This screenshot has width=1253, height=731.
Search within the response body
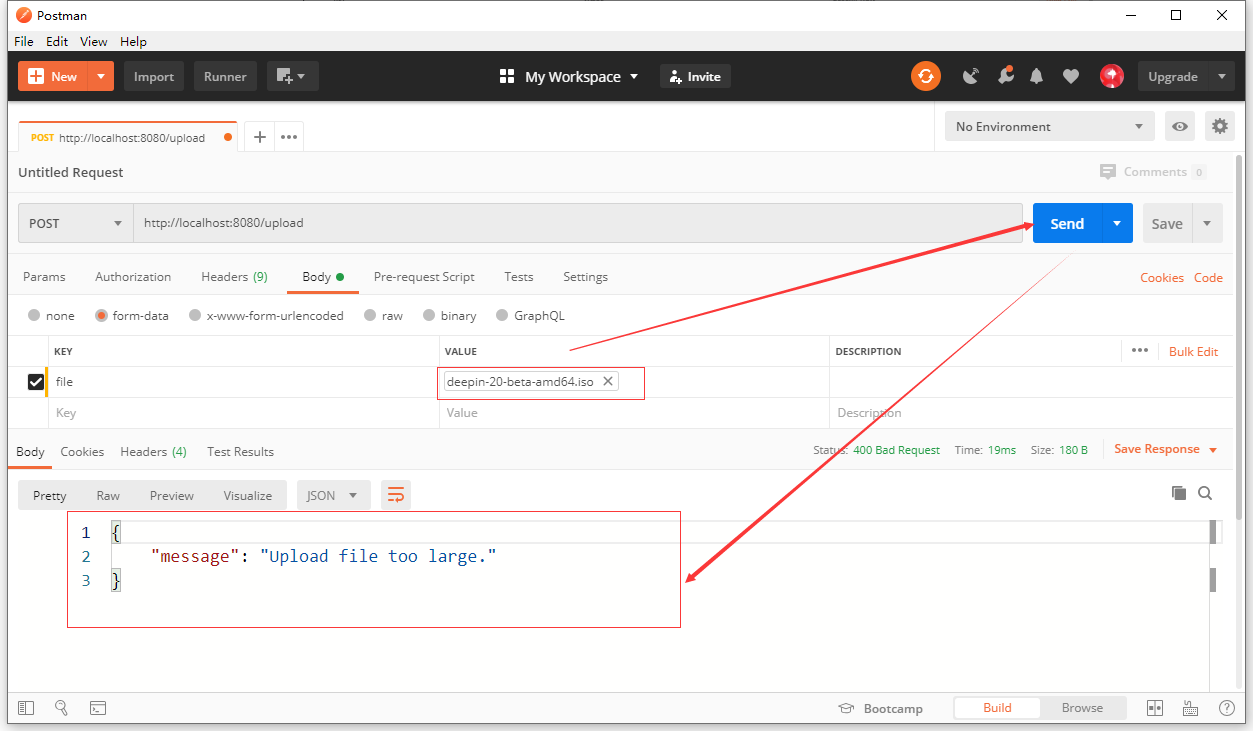[1205, 493]
